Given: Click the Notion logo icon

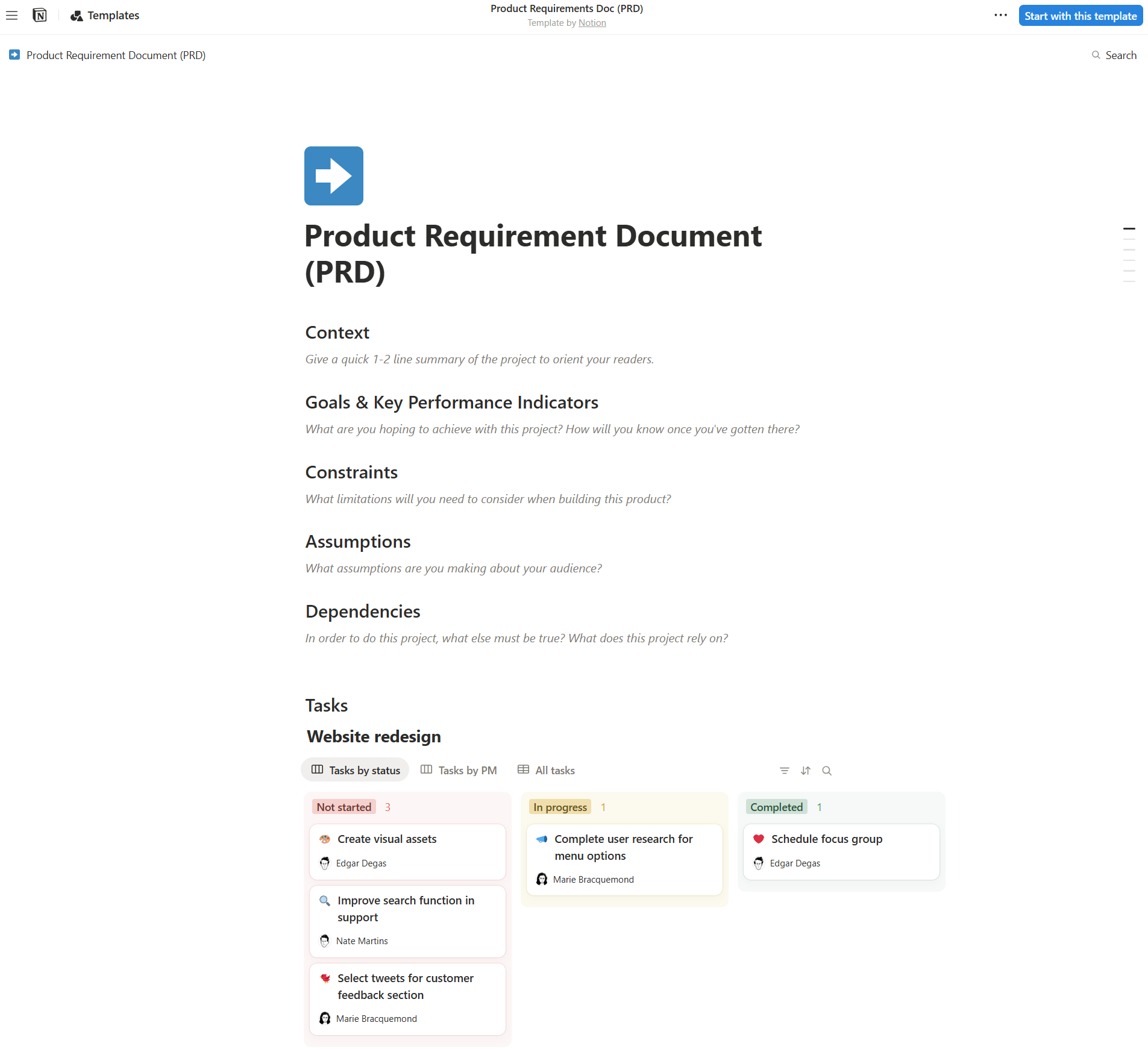Looking at the screenshot, I should pos(40,16).
